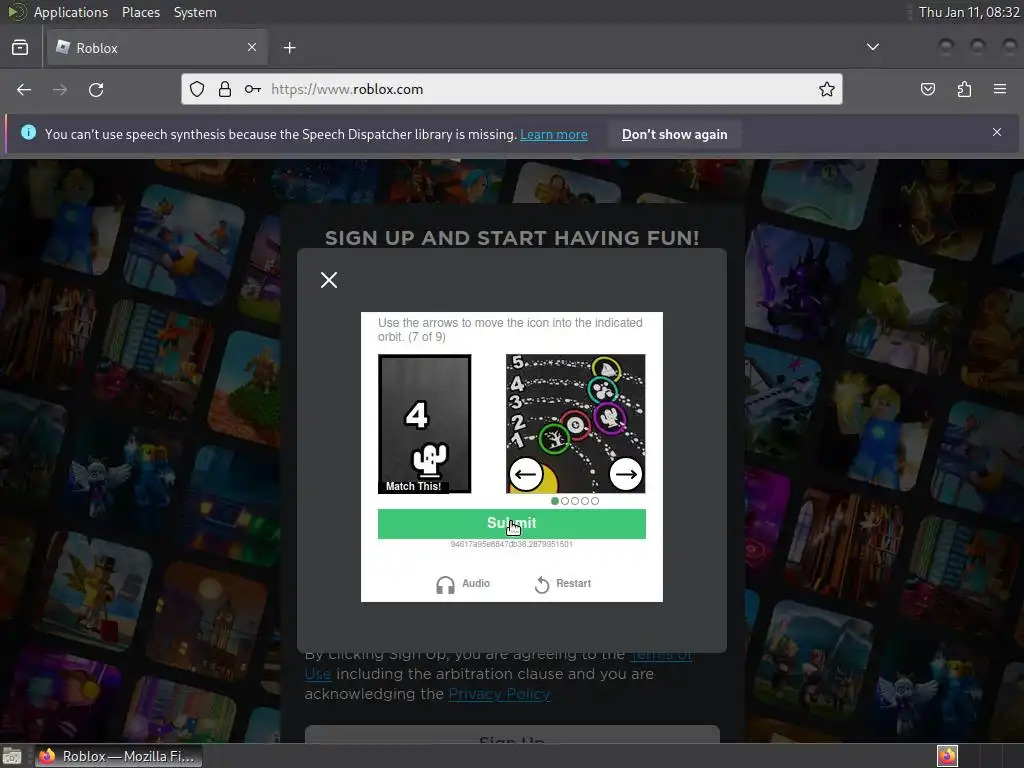Viewport: 1024px width, 768px height.
Task: Bookmark this page with the star icon
Action: coord(827,89)
